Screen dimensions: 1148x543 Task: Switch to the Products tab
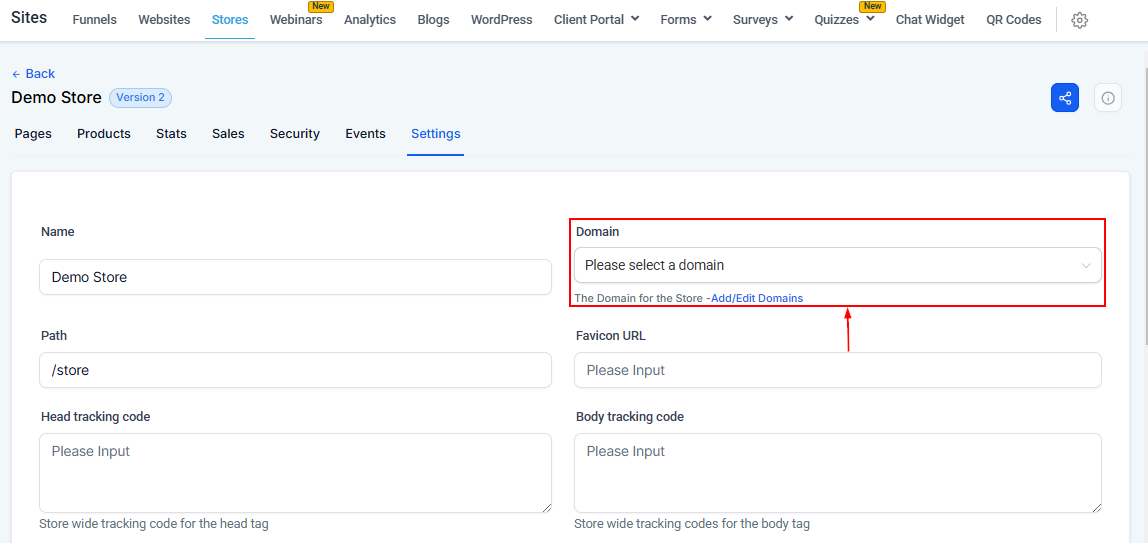click(x=104, y=134)
